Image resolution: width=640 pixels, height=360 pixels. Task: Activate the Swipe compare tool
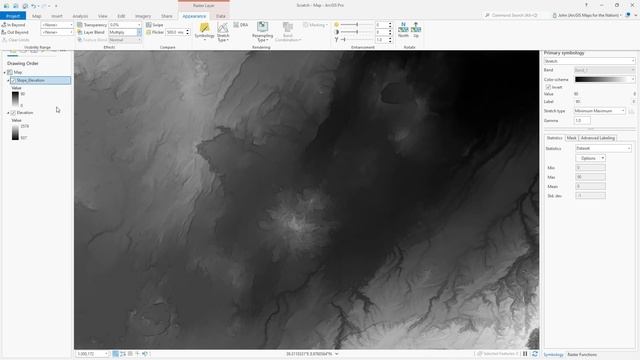click(155, 25)
